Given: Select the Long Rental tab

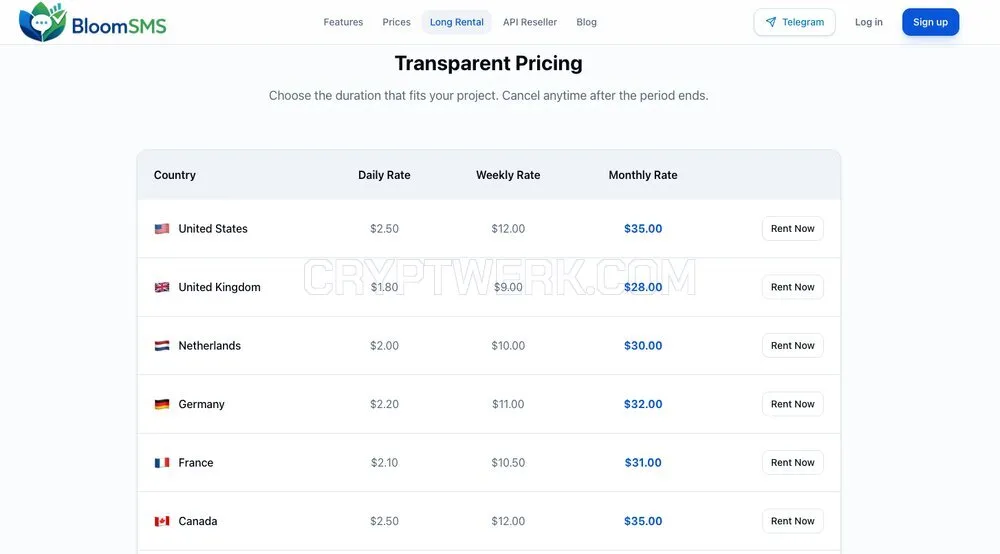Looking at the screenshot, I should click(x=457, y=22).
